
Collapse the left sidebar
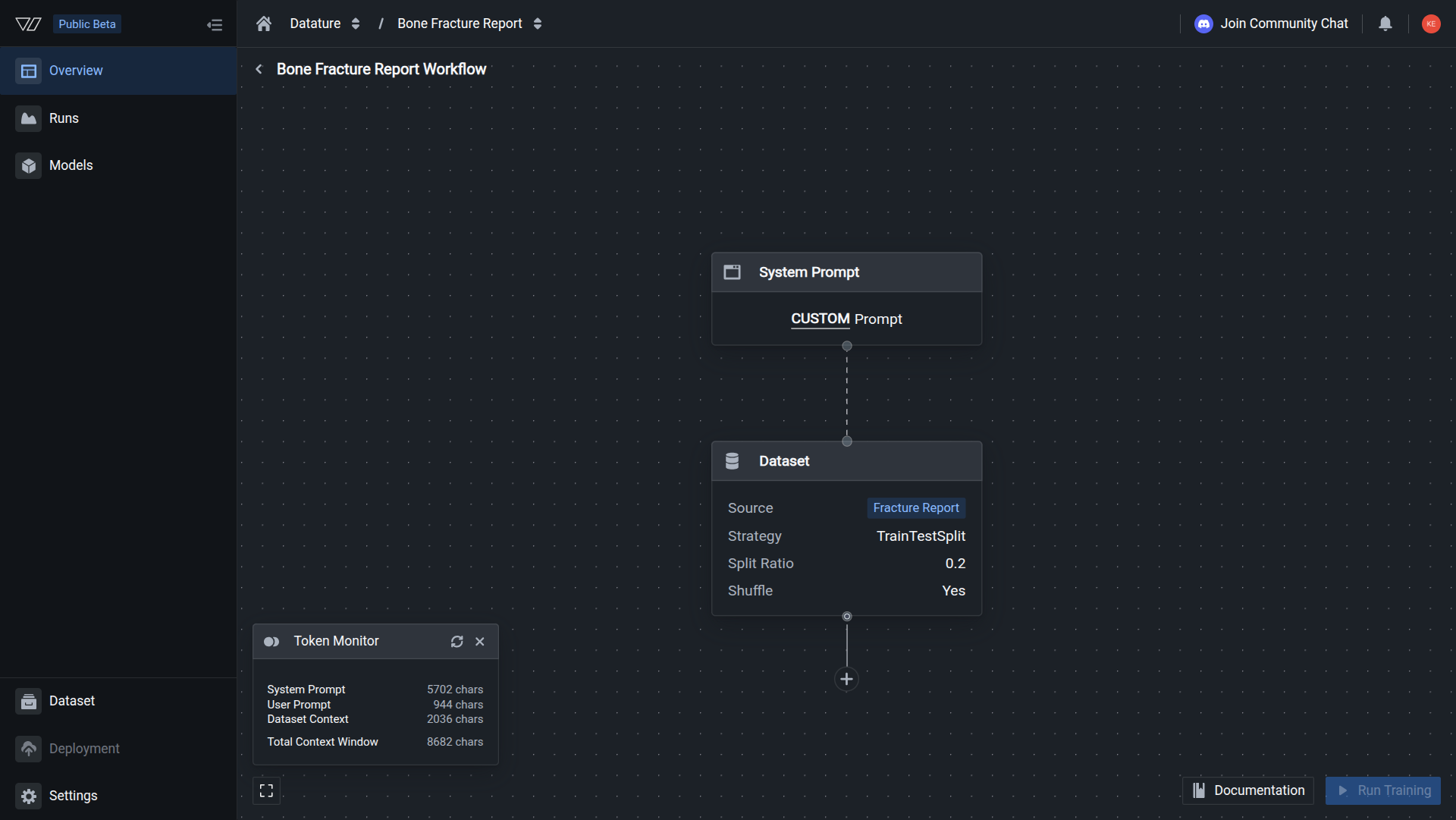click(215, 24)
